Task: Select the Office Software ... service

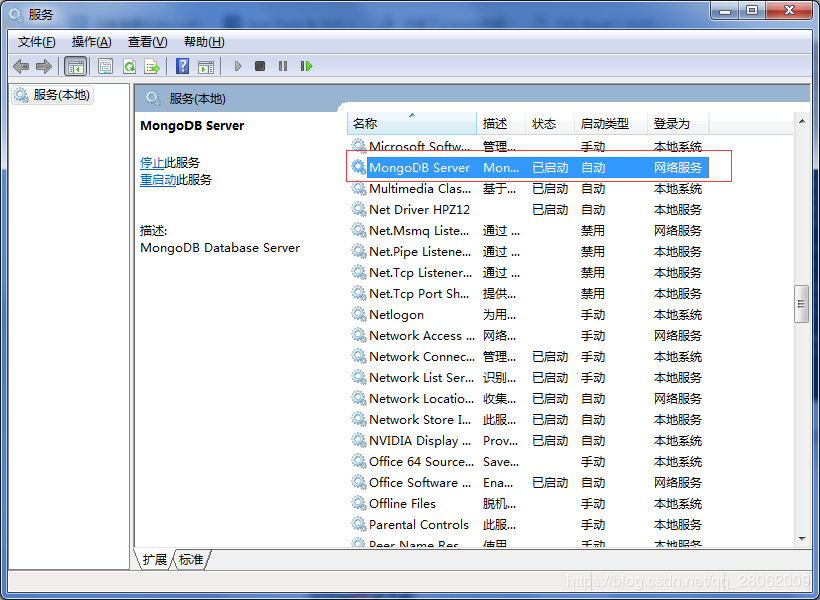Action: (420, 482)
